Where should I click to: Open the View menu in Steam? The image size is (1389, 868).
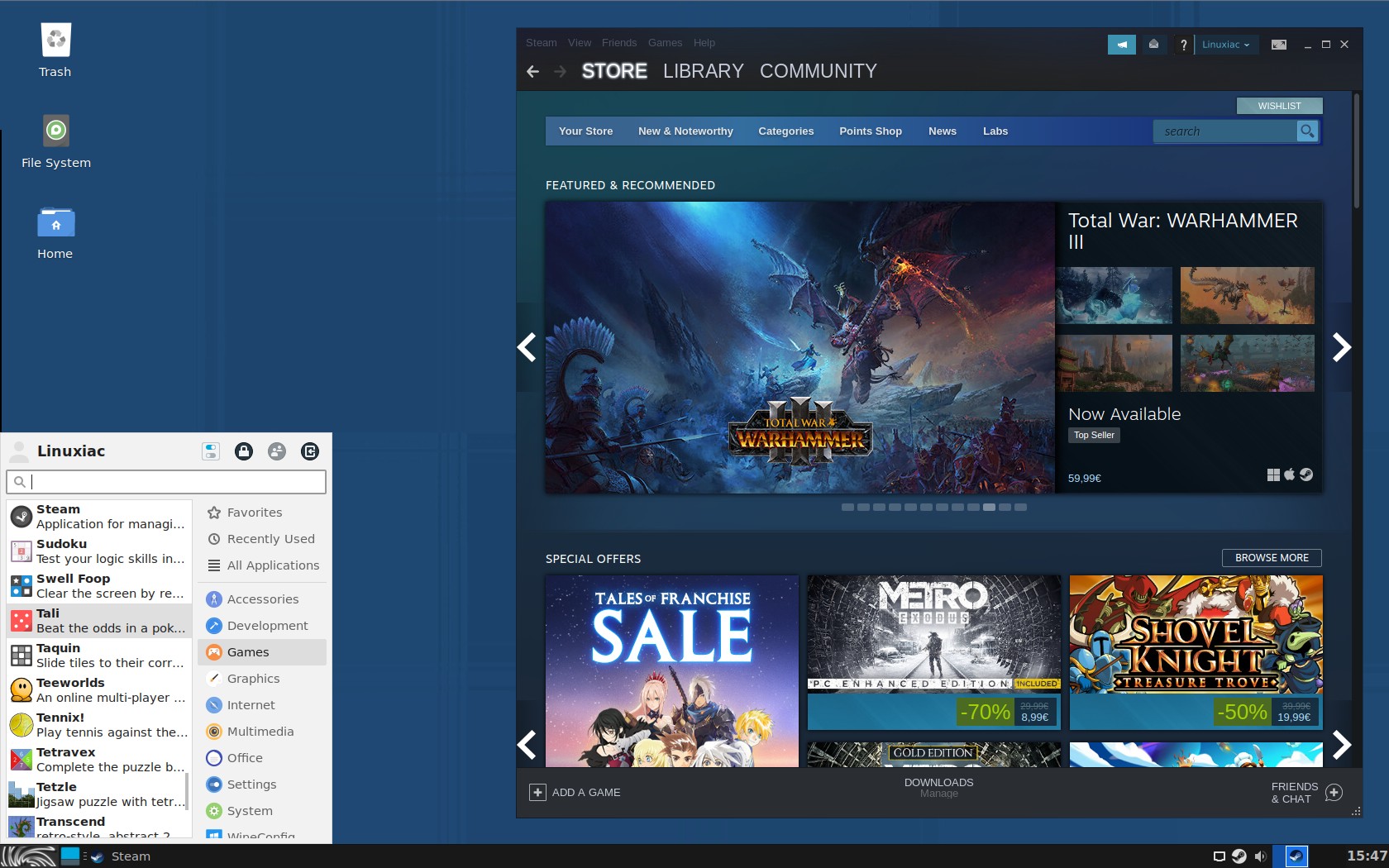coord(580,43)
